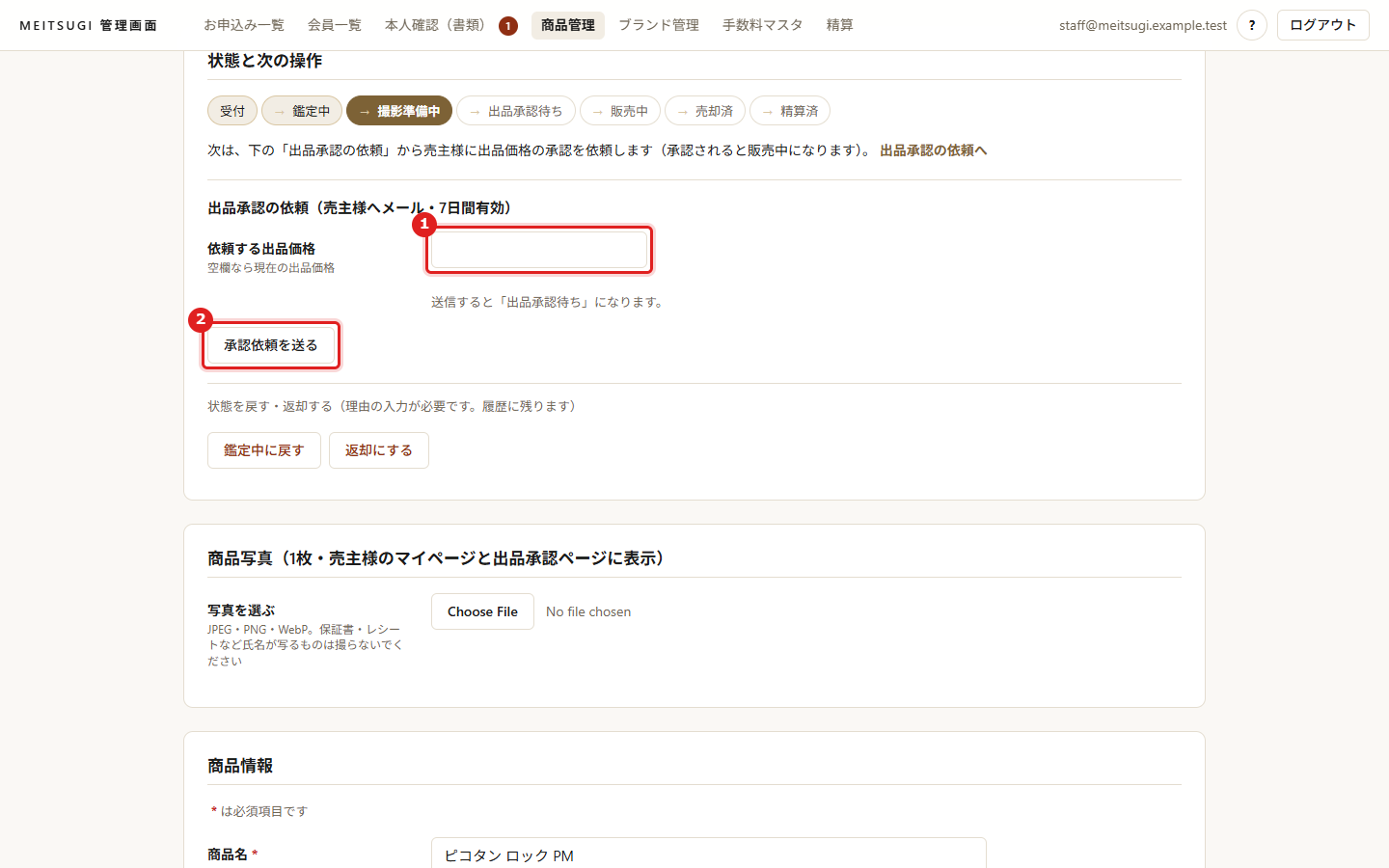1389x868 pixels.
Task: Click the 依頼する出品価格 field label
Action: coord(261,249)
